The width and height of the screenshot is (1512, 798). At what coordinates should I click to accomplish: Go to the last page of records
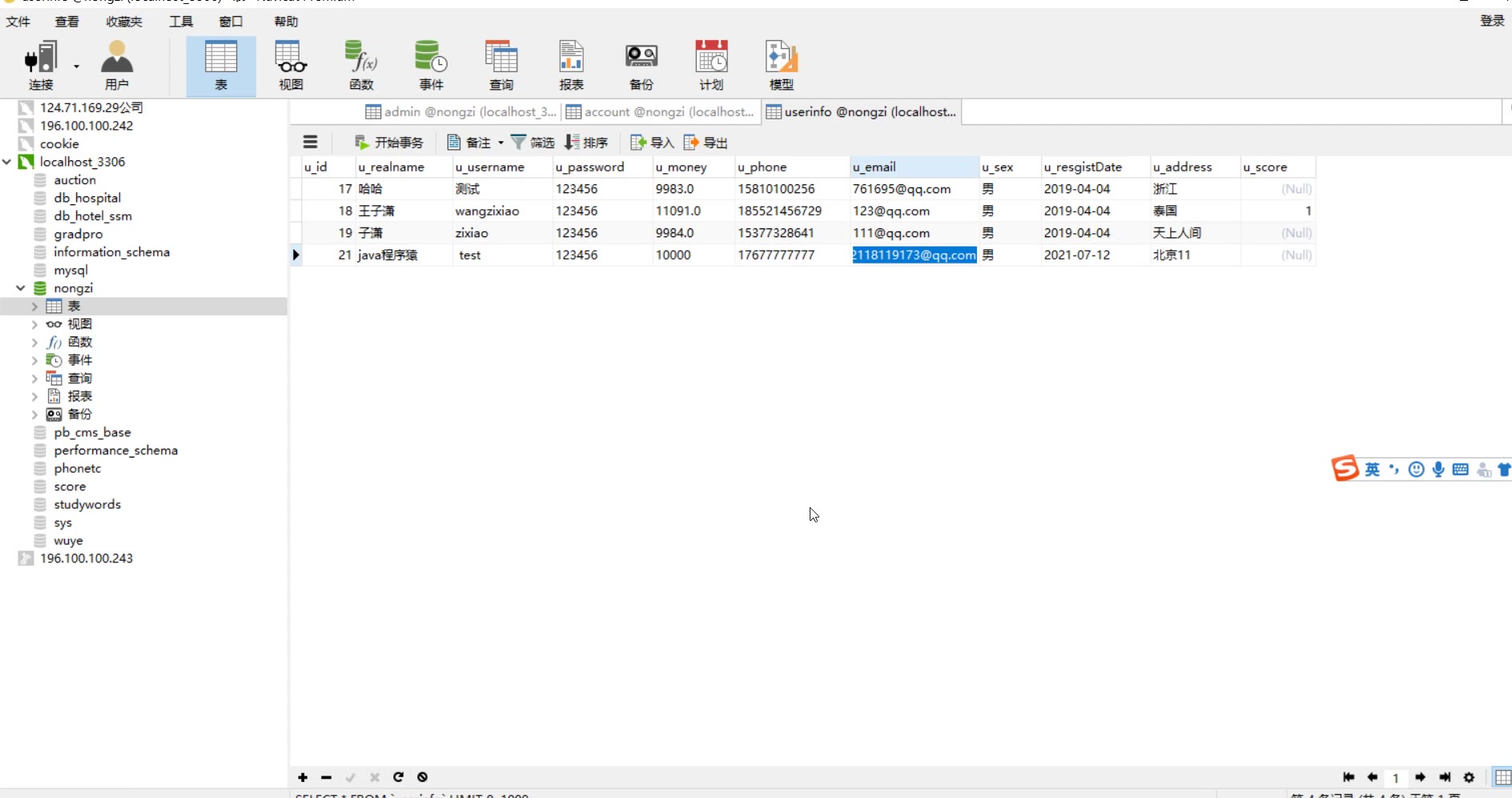tap(1445, 777)
